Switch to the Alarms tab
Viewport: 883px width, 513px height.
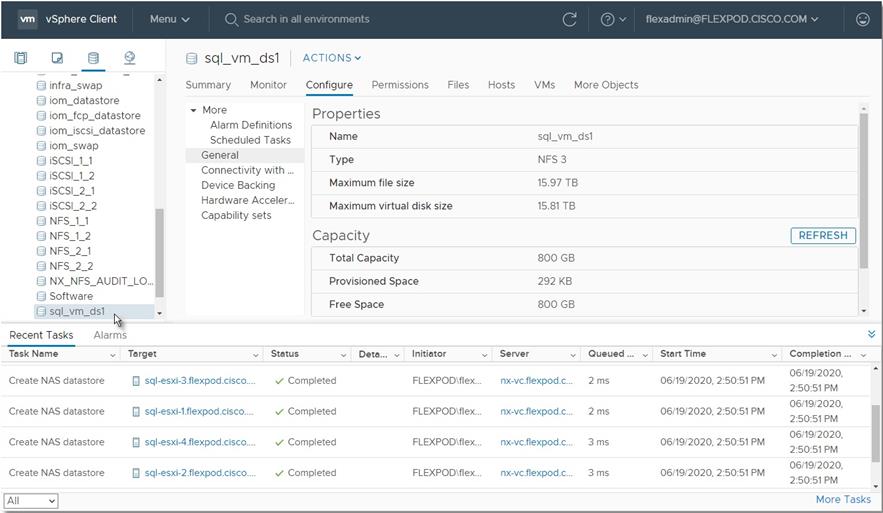[110, 335]
